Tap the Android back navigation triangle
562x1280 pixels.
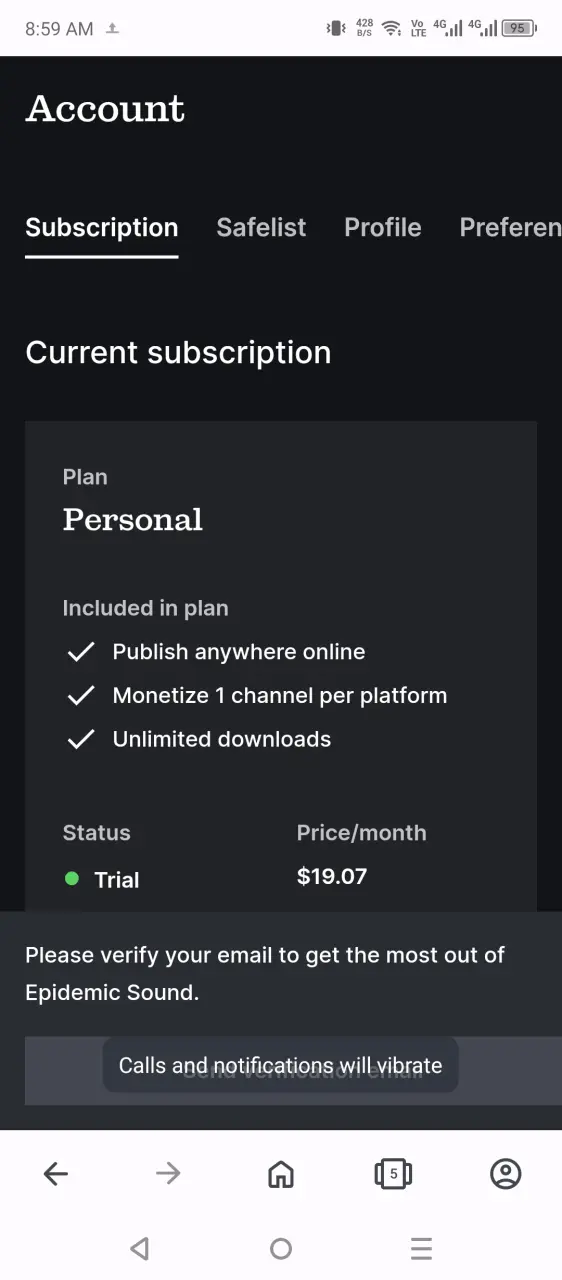point(140,1248)
